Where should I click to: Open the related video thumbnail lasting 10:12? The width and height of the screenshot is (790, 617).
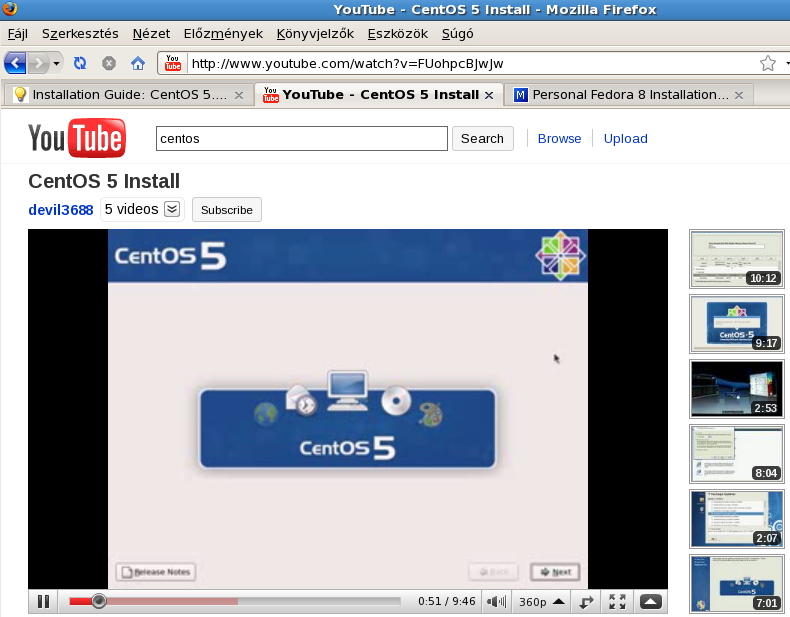pos(737,259)
